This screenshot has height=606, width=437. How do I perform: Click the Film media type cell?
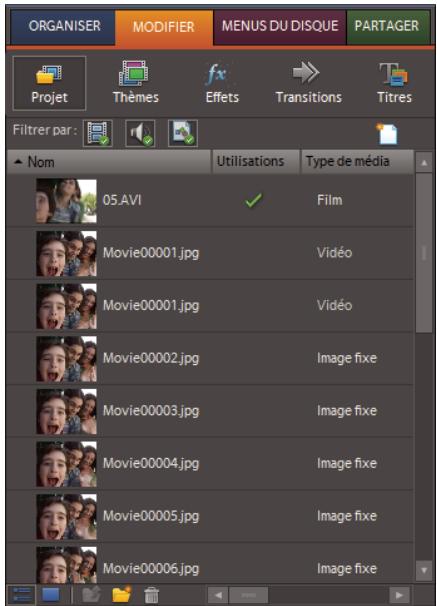point(330,200)
